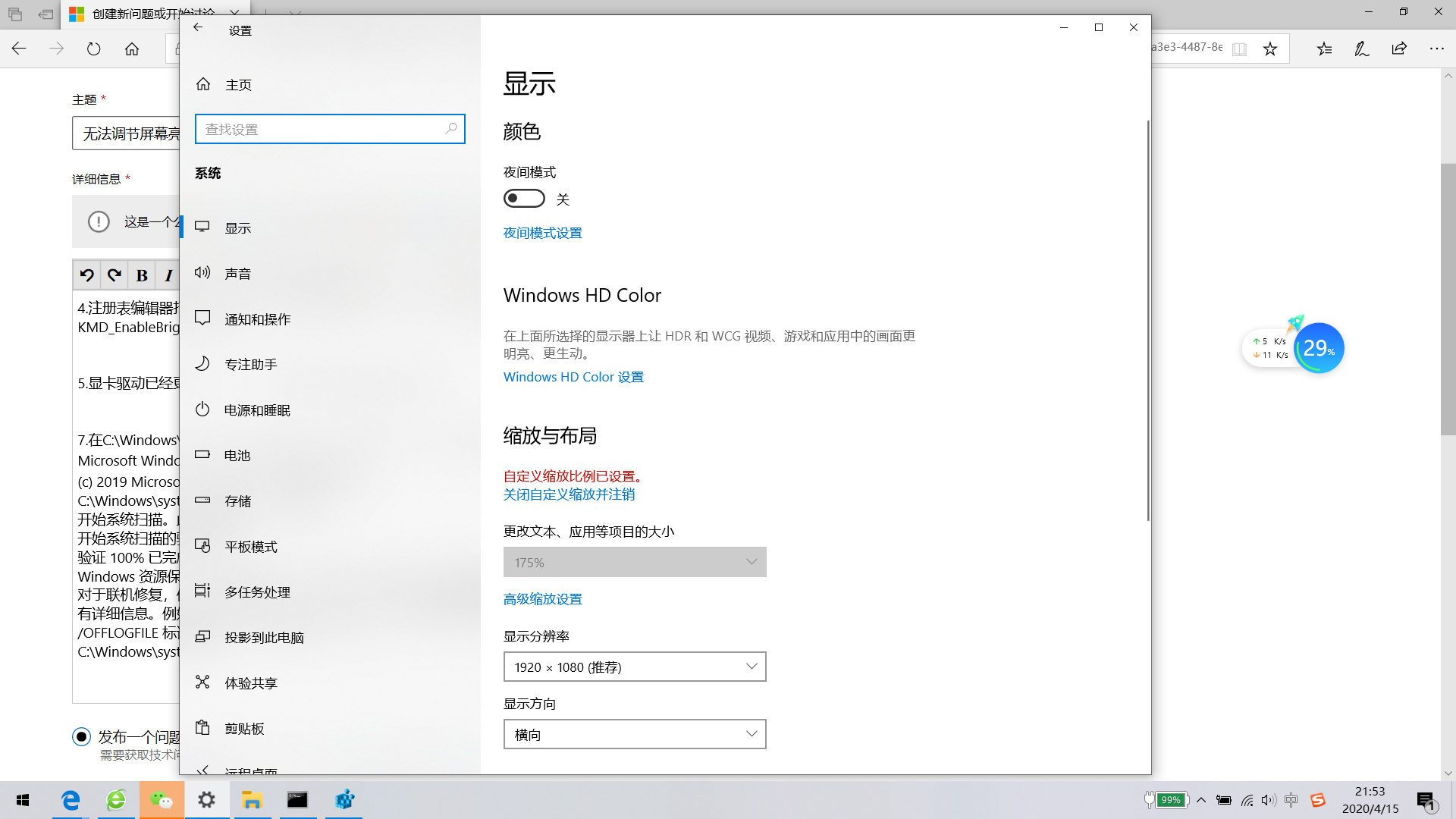Toggle the Night mode (夜间模式) switch

point(524,199)
